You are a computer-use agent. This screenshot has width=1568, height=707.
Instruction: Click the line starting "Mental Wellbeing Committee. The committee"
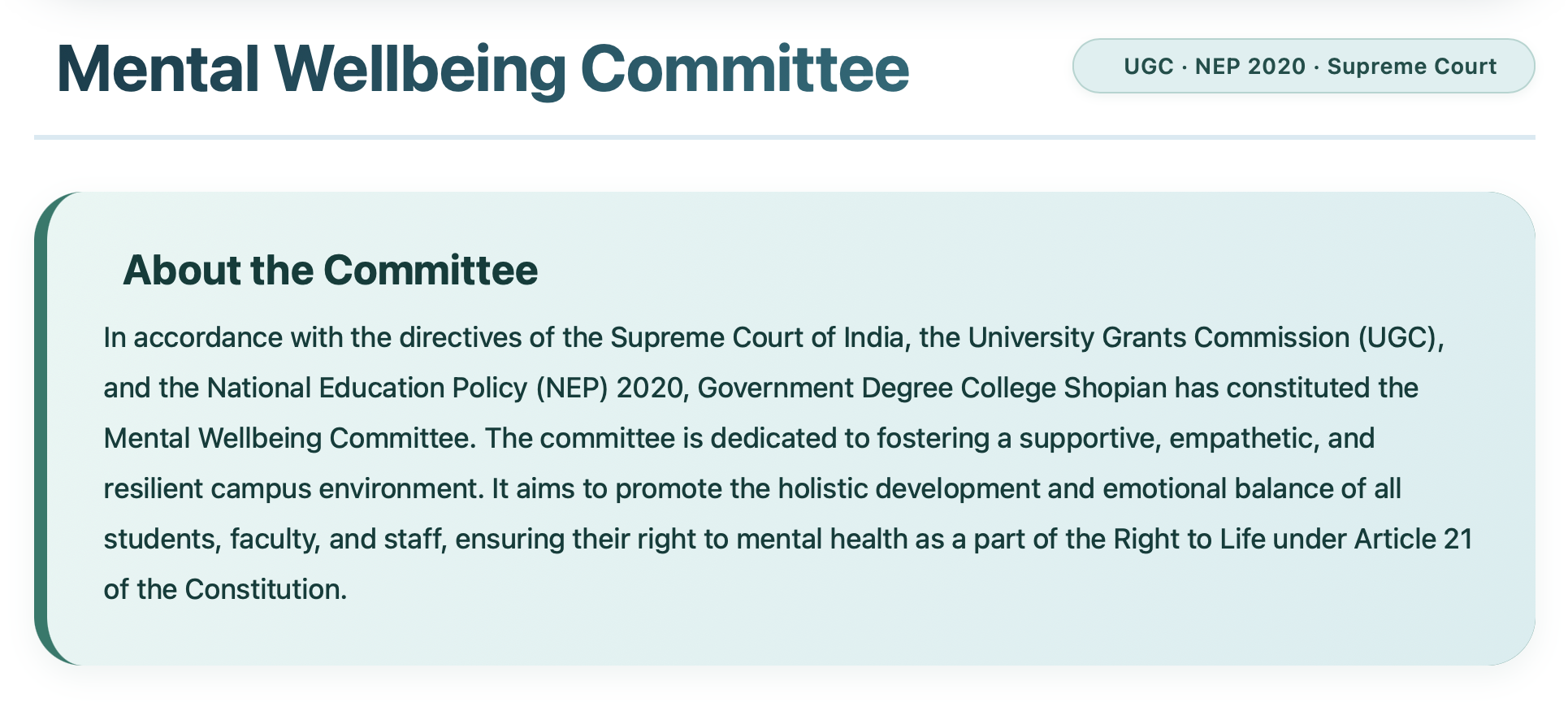pos(739,438)
